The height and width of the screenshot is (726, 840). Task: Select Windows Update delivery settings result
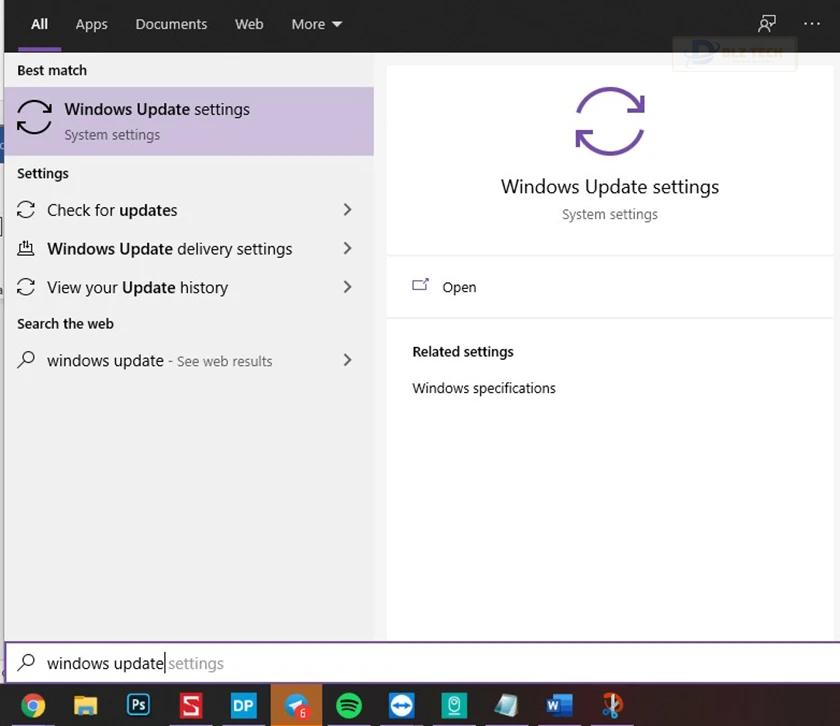pos(189,248)
